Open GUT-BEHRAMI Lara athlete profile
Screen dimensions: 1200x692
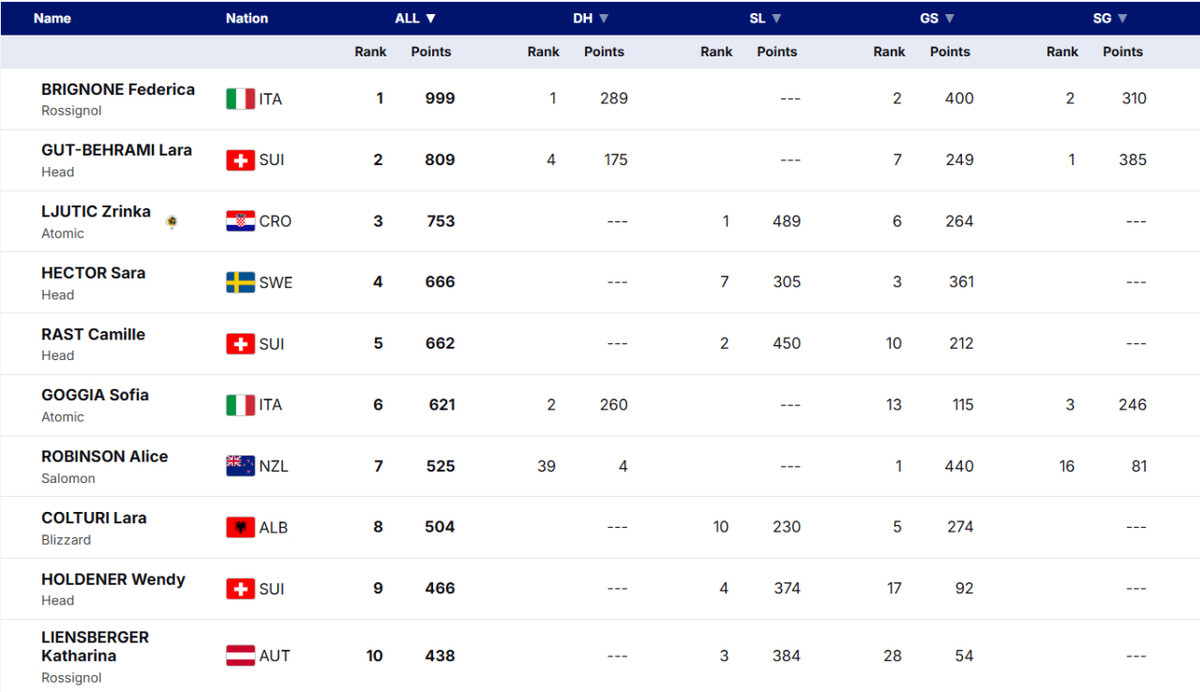tap(116, 150)
